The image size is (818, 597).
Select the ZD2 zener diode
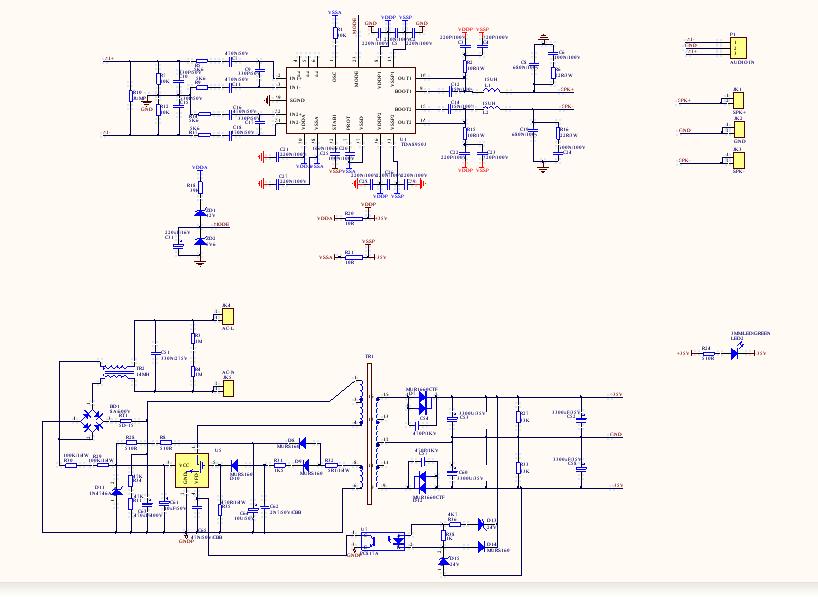coord(200,241)
